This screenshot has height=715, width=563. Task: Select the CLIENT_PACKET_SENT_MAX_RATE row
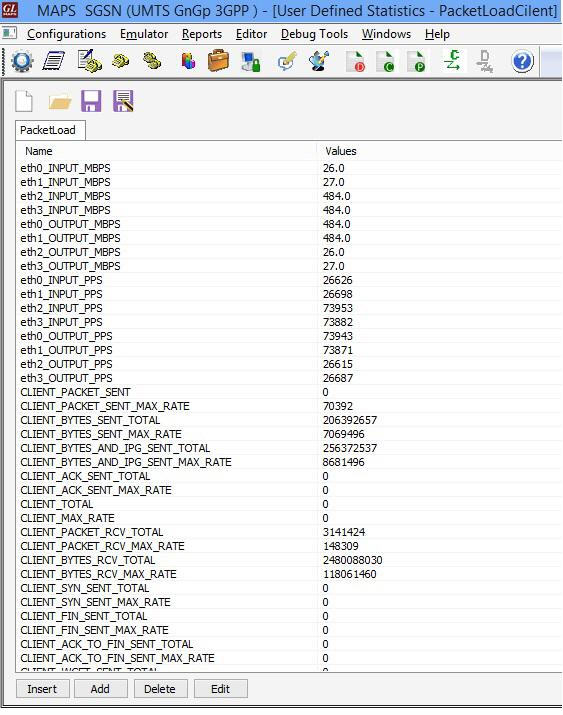(289, 406)
